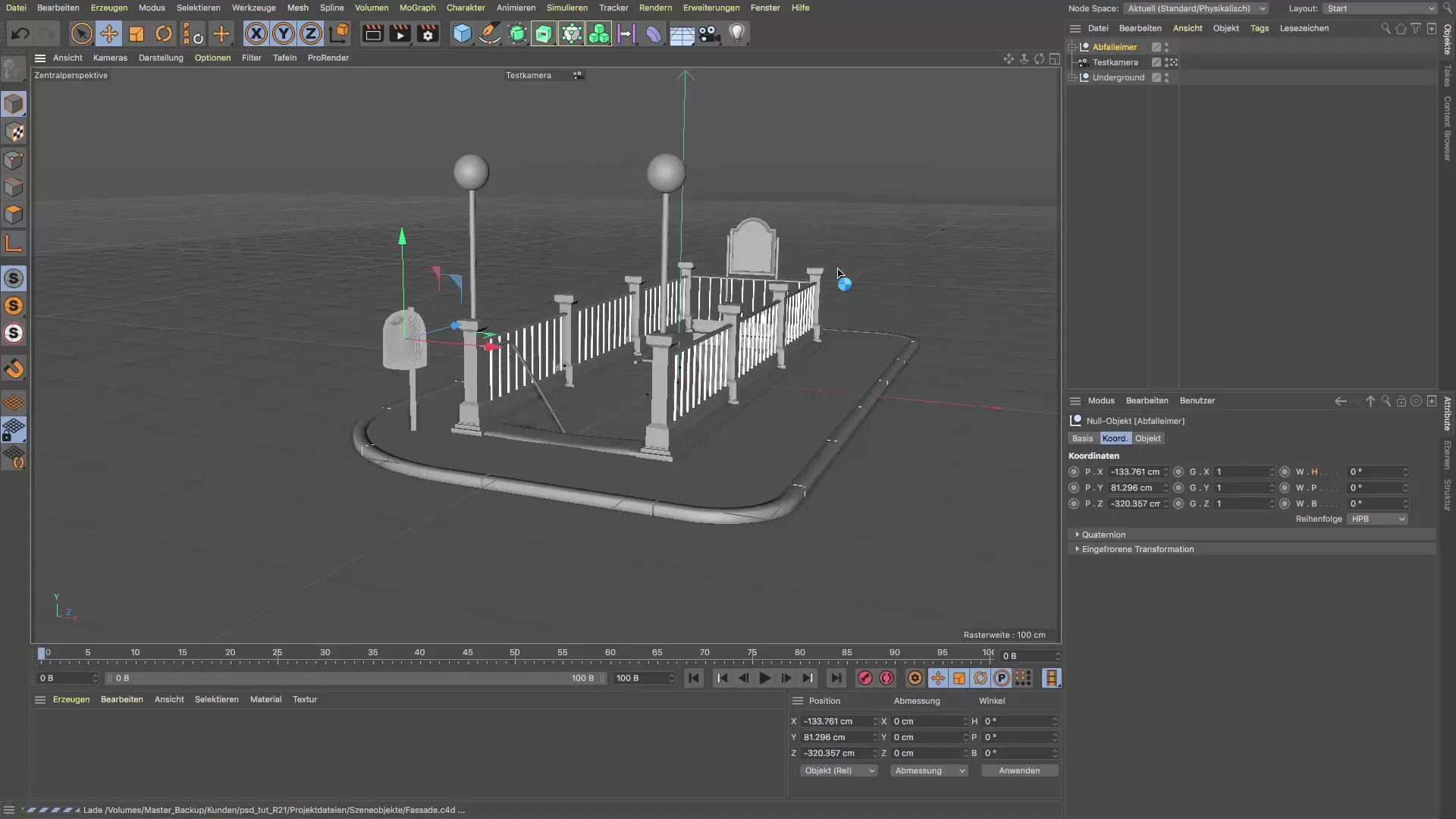Screen dimensions: 1456x819
Task: Select the Move tool in top toolbar
Action: tap(108, 33)
